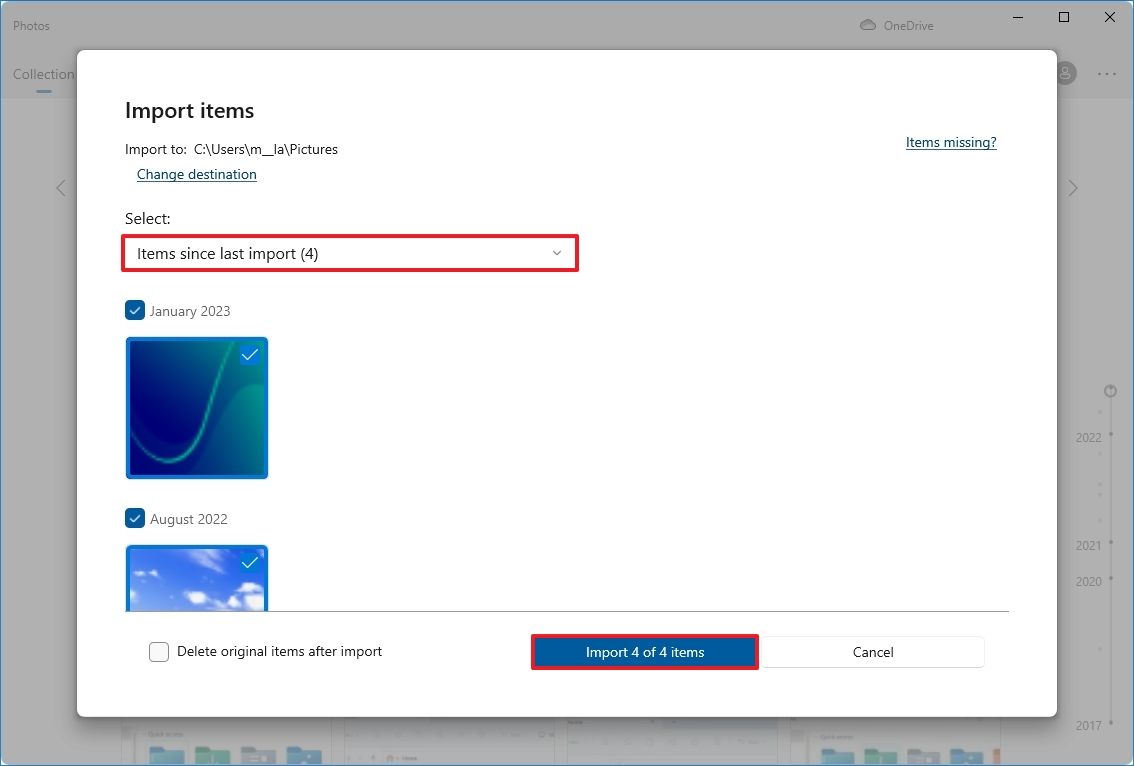
Task: Select the blue wave photo thumbnail
Action: [x=196, y=408]
